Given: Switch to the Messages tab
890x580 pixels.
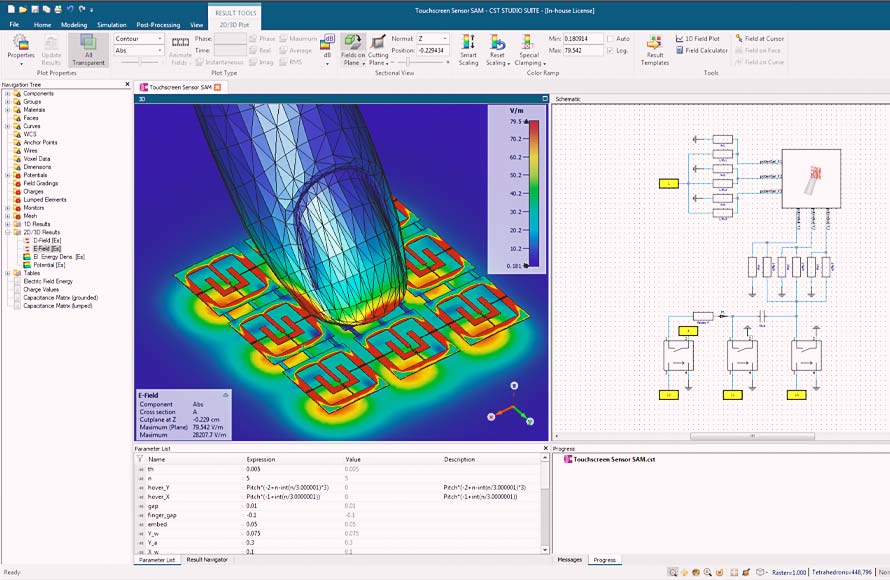Looking at the screenshot, I should click(x=569, y=560).
